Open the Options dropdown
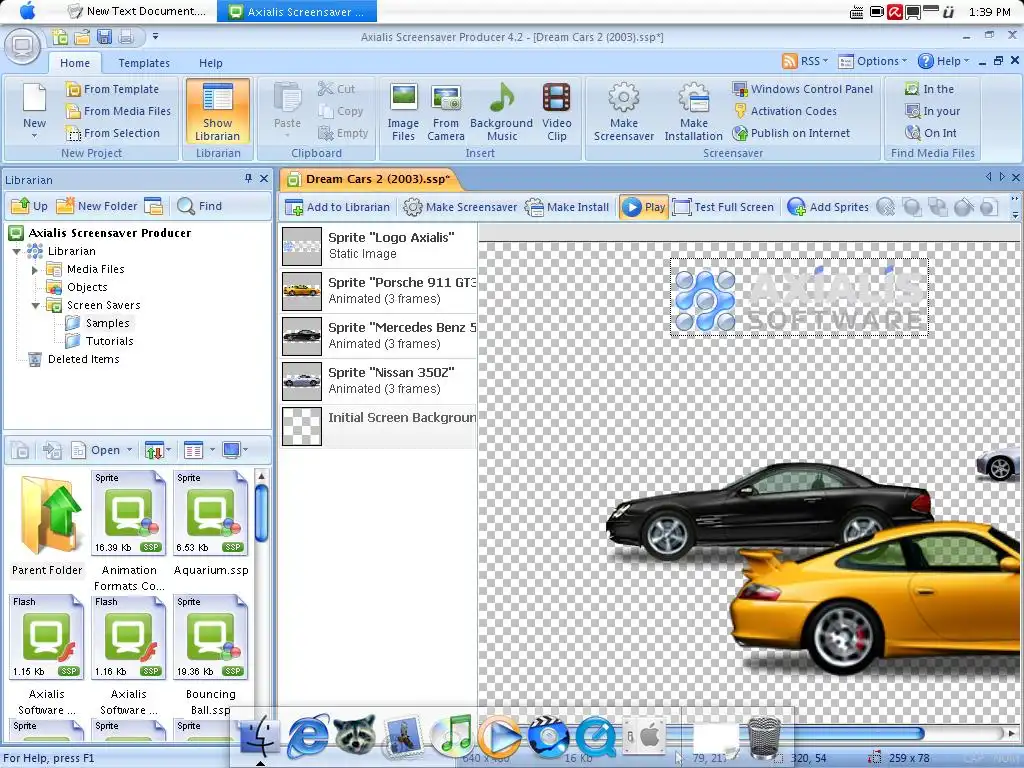 [872, 61]
